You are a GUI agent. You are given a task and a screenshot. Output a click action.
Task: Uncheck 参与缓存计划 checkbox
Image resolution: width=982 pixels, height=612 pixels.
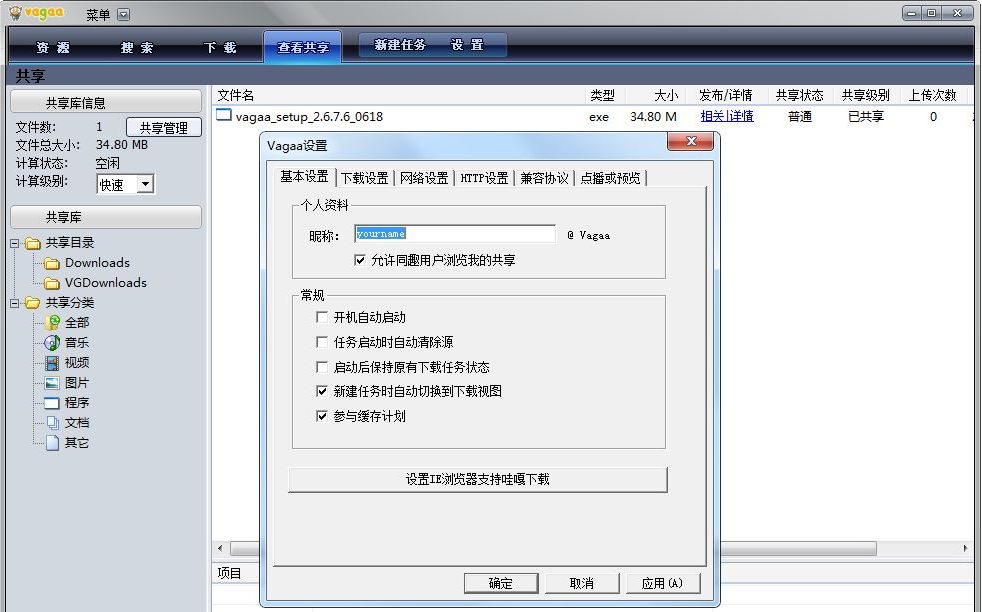(322, 416)
